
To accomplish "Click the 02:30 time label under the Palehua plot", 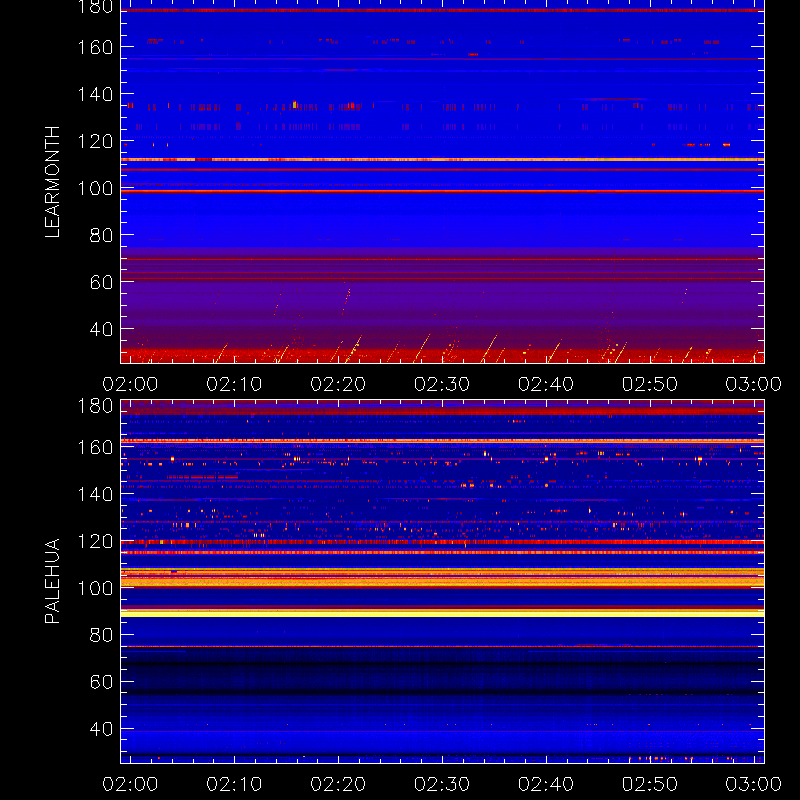I will pos(442,784).
